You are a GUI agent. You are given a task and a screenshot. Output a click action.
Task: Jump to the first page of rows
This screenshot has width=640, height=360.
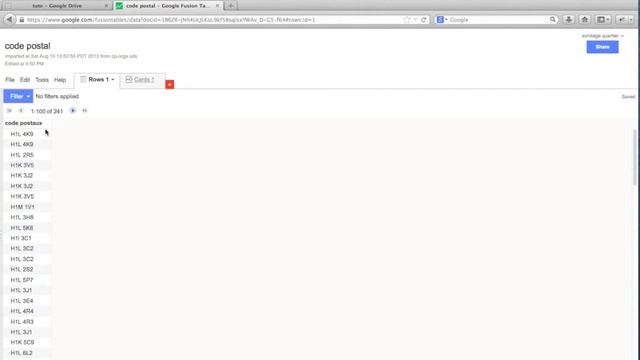click(x=9, y=111)
